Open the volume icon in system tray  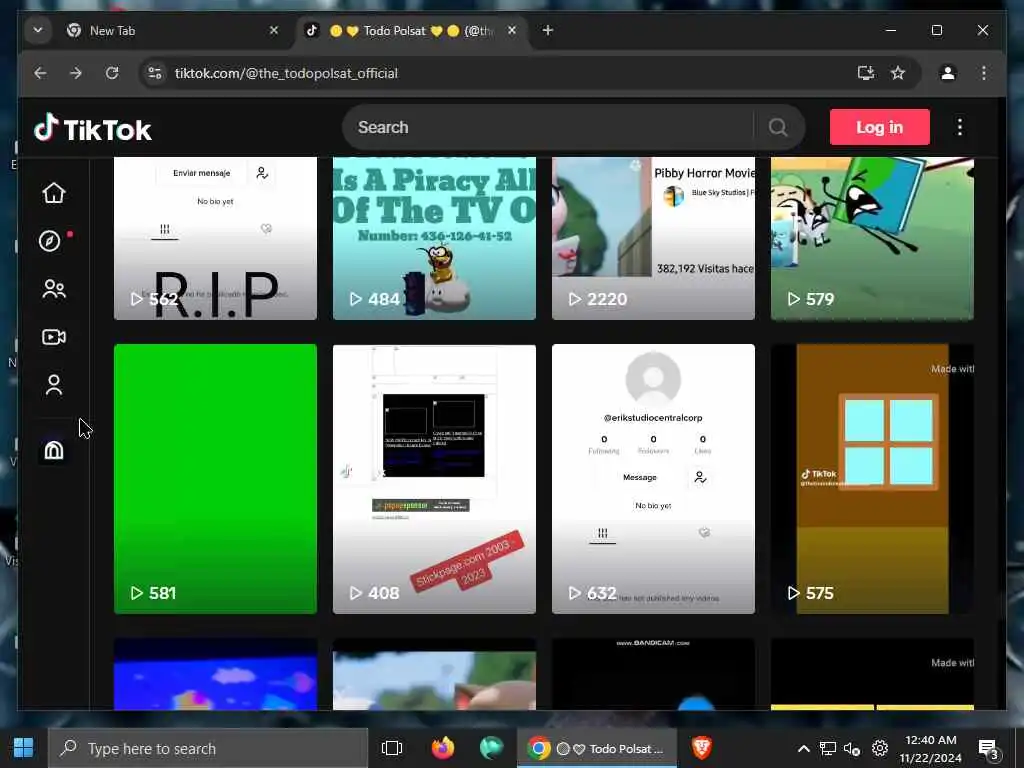click(x=852, y=748)
